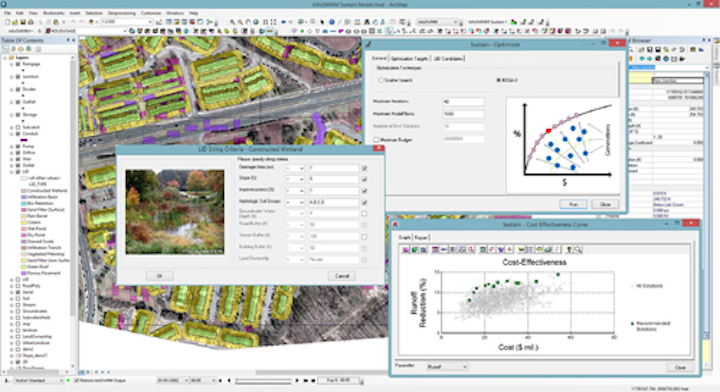Click OK in LID Siting Criteria
The width and height of the screenshot is (720, 392).
point(159,276)
